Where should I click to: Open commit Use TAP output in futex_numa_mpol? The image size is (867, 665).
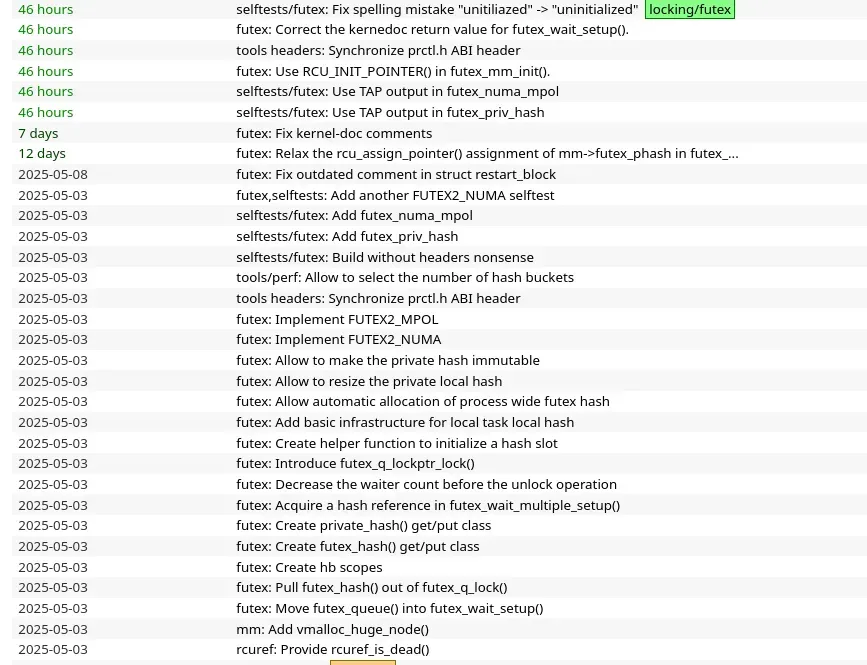pyautogui.click(x=398, y=92)
